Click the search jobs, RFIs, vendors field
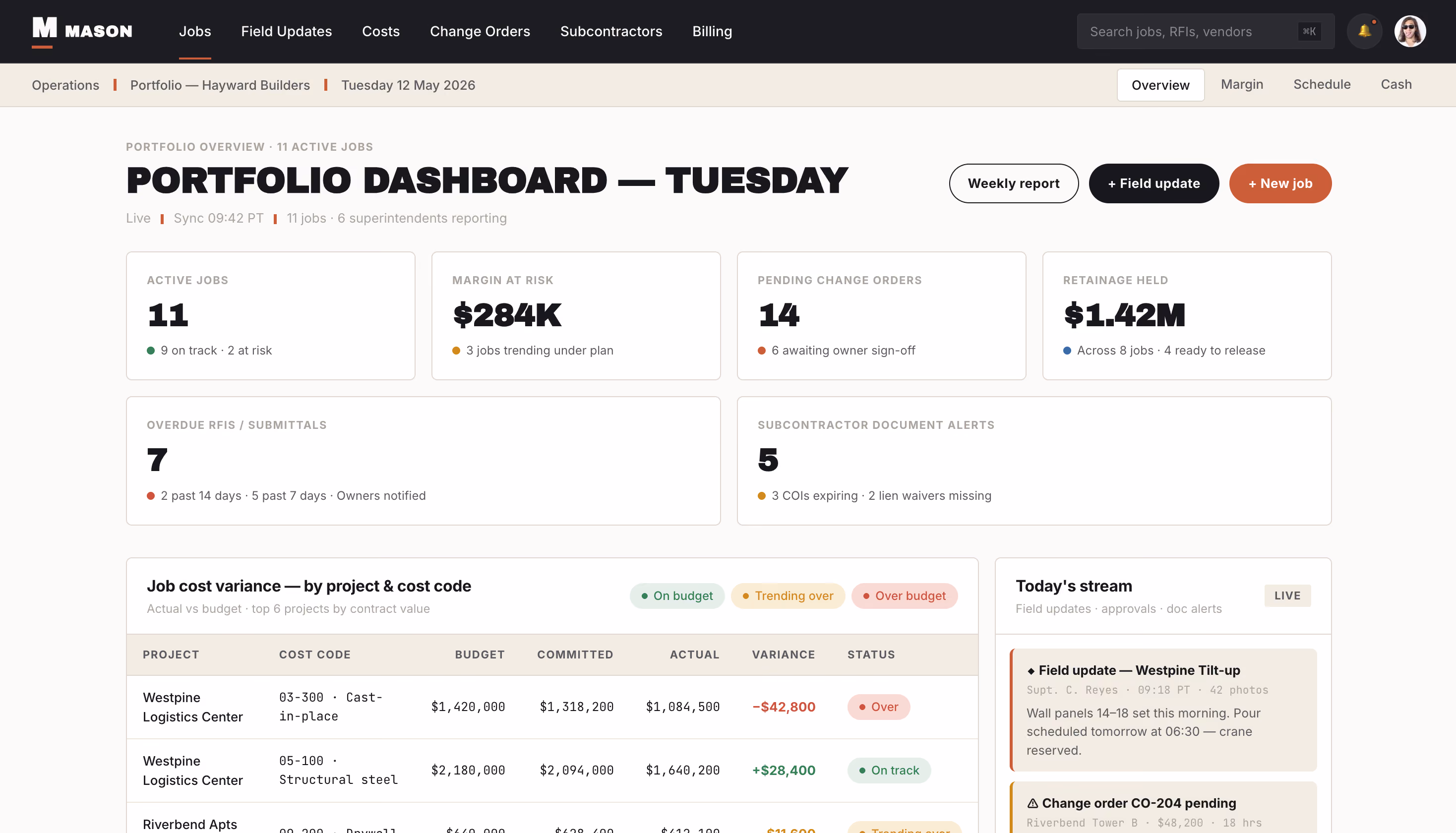 pyautogui.click(x=1206, y=31)
